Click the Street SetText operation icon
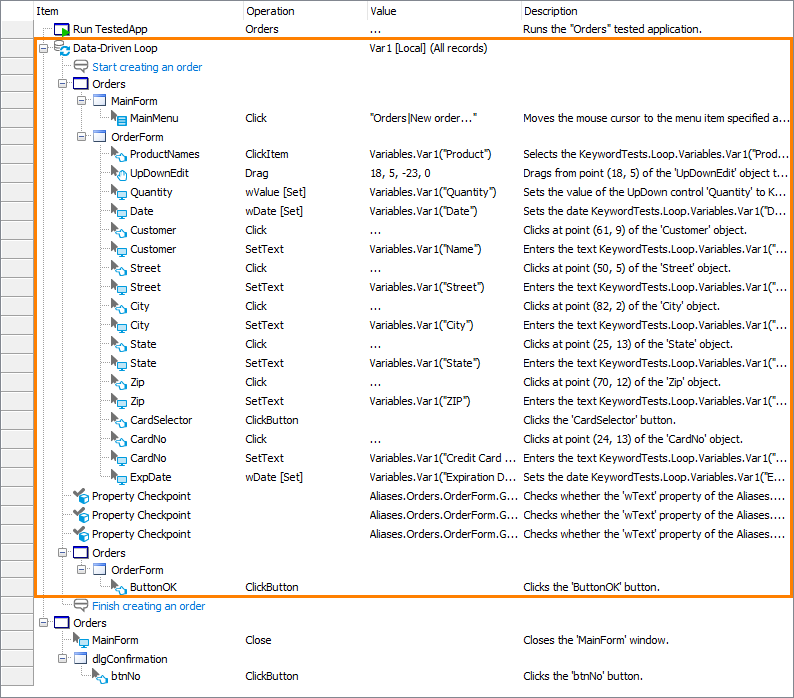Screen dimensions: 794x698 tap(119, 287)
